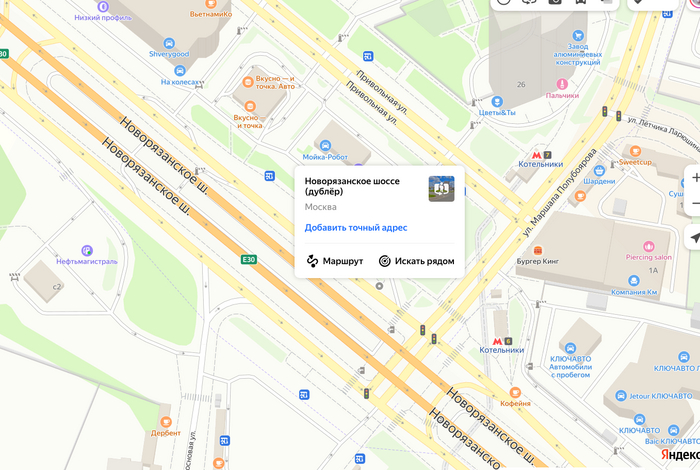Click Искать рядом search nearby button
This screenshot has width=700, height=470.
coord(417,261)
